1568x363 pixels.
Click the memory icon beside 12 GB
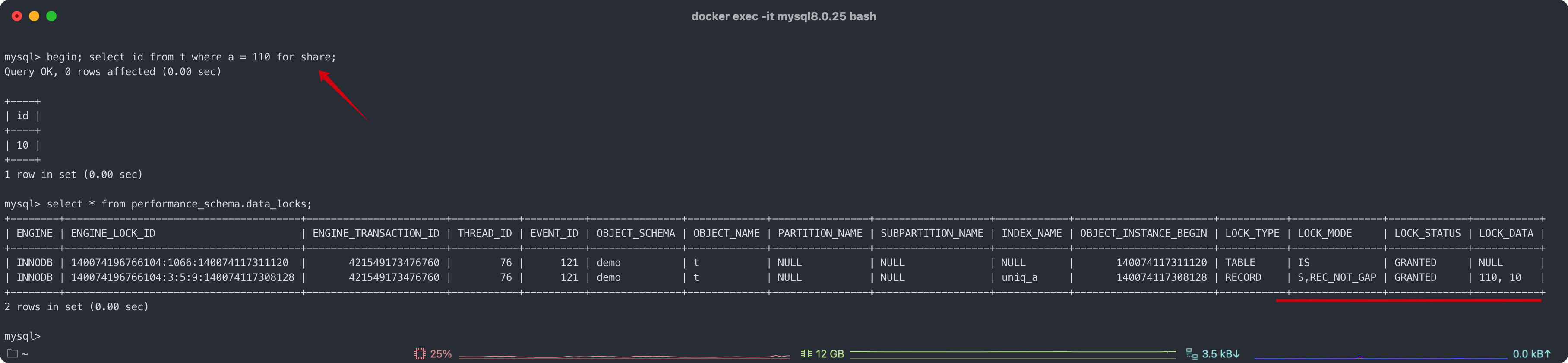pyautogui.click(x=806, y=354)
